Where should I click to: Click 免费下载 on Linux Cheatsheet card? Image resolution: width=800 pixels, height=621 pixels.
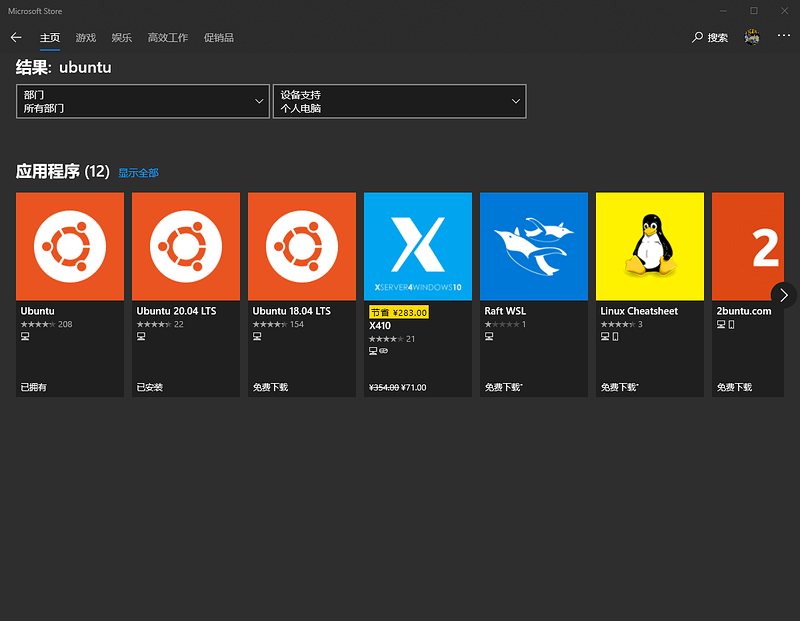coord(619,387)
